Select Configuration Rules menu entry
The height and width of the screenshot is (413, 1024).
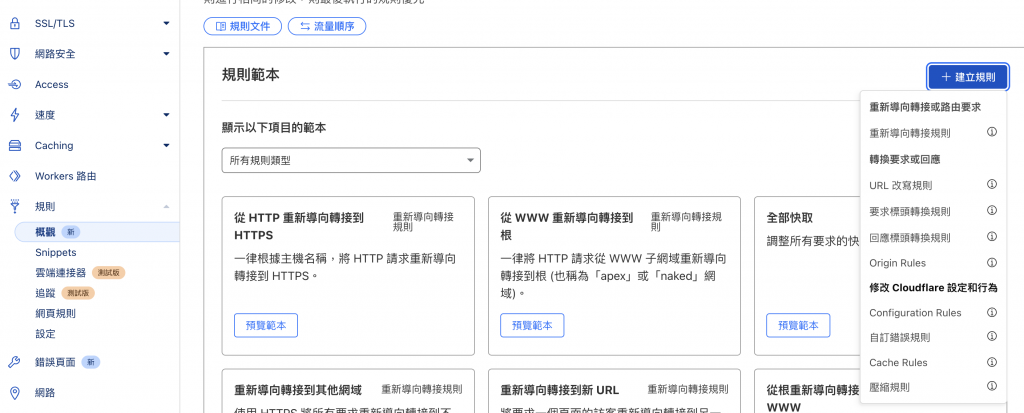click(x=915, y=312)
